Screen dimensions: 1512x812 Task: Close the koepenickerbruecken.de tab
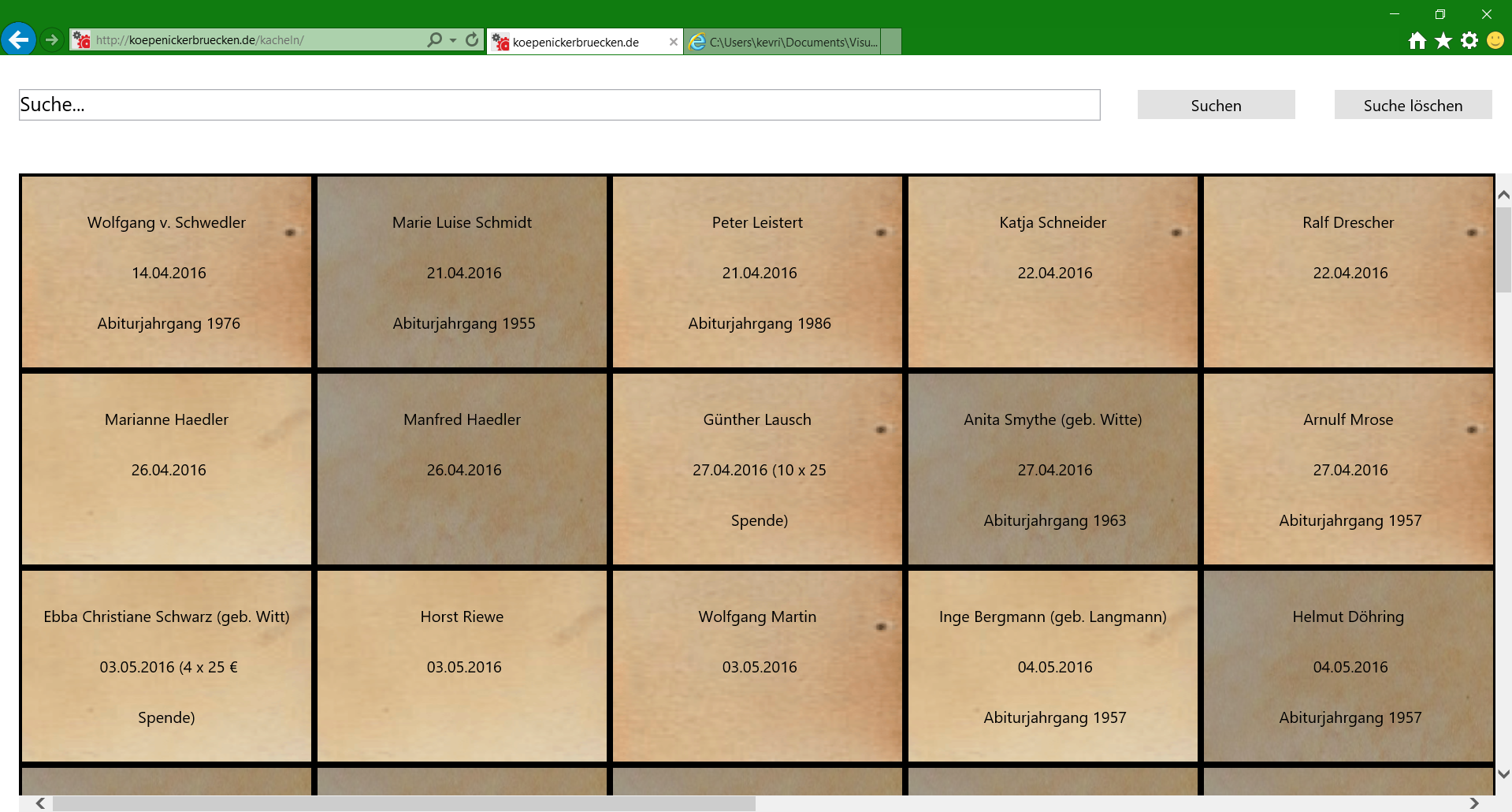[673, 42]
